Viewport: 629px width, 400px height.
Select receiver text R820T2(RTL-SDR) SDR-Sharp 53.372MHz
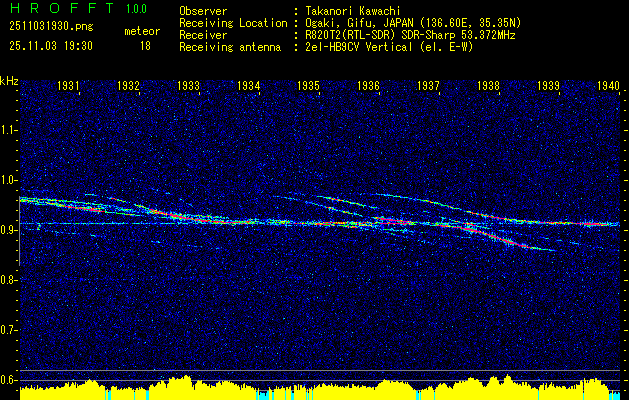pyautogui.click(x=410, y=35)
